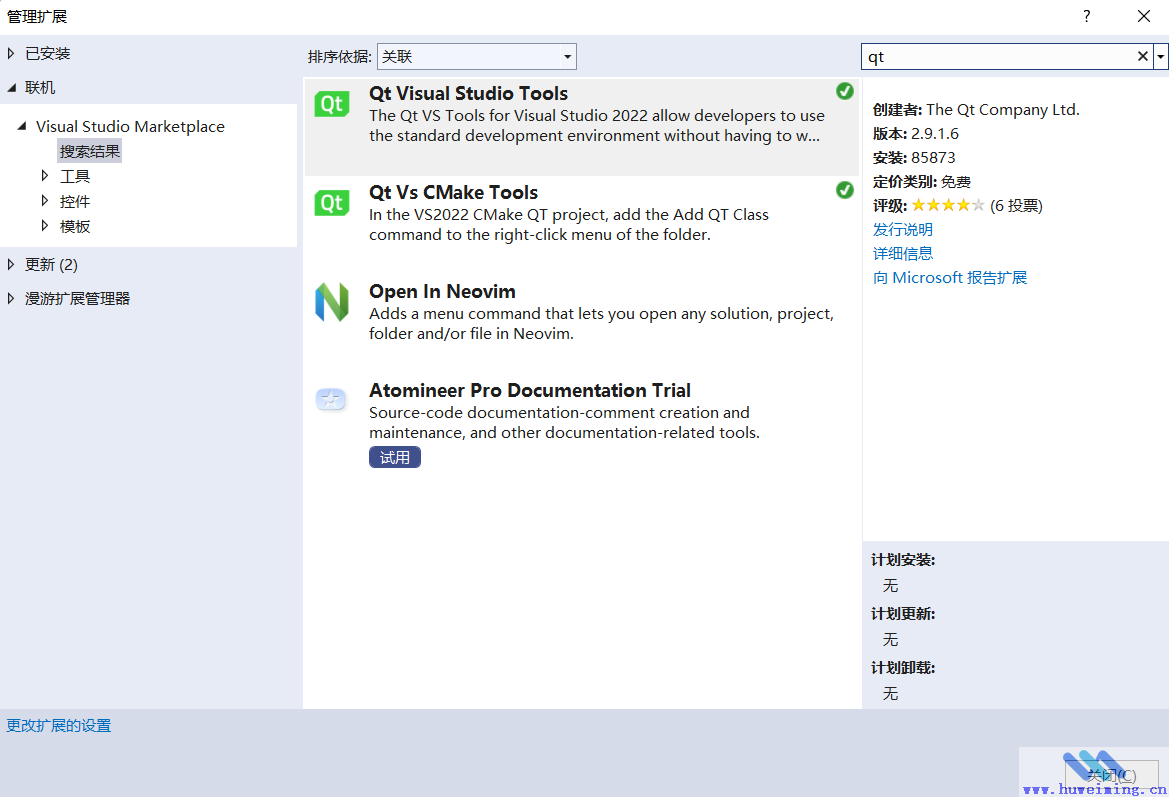The height and width of the screenshot is (797, 1169).
Task: Clear the qt search text with X
Action: (x=1142, y=56)
